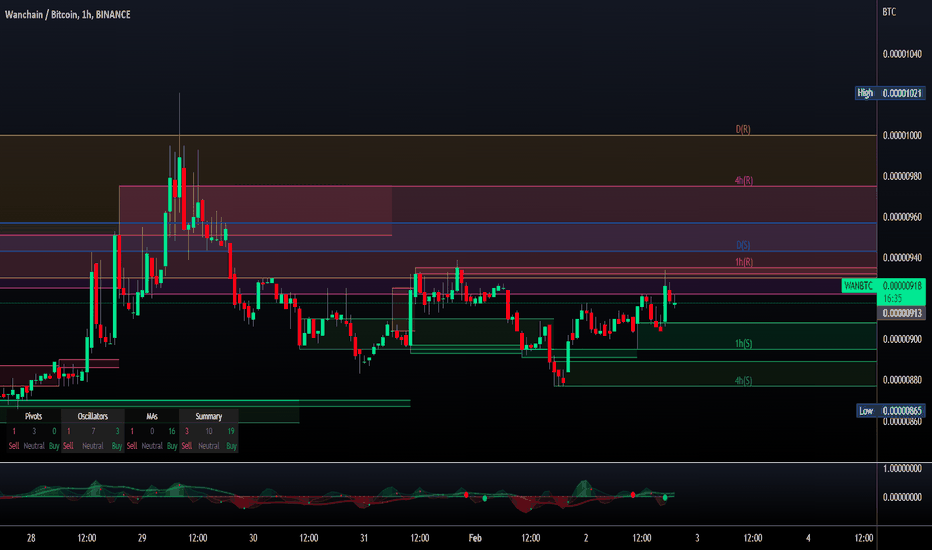Click the 0.00001000 price axis value
Screen dimensions: 932x550
[x=902, y=136]
